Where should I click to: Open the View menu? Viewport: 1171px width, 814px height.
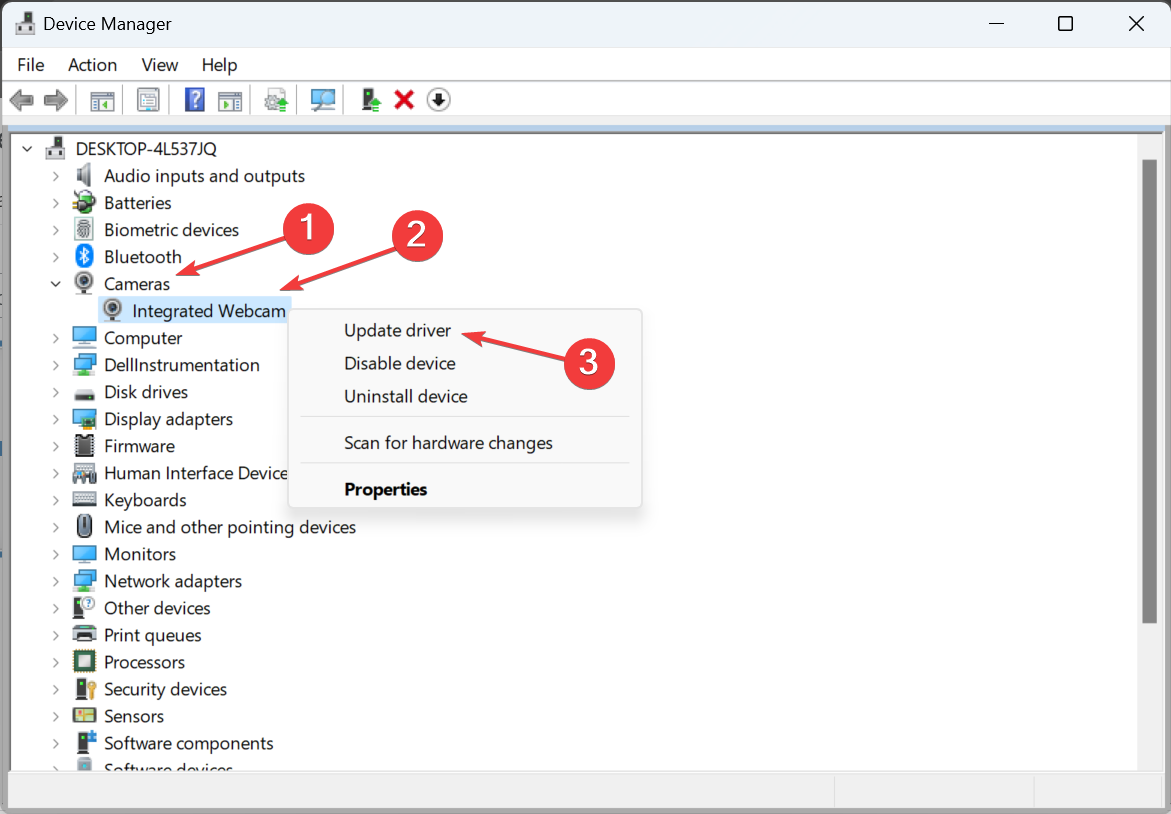click(160, 65)
